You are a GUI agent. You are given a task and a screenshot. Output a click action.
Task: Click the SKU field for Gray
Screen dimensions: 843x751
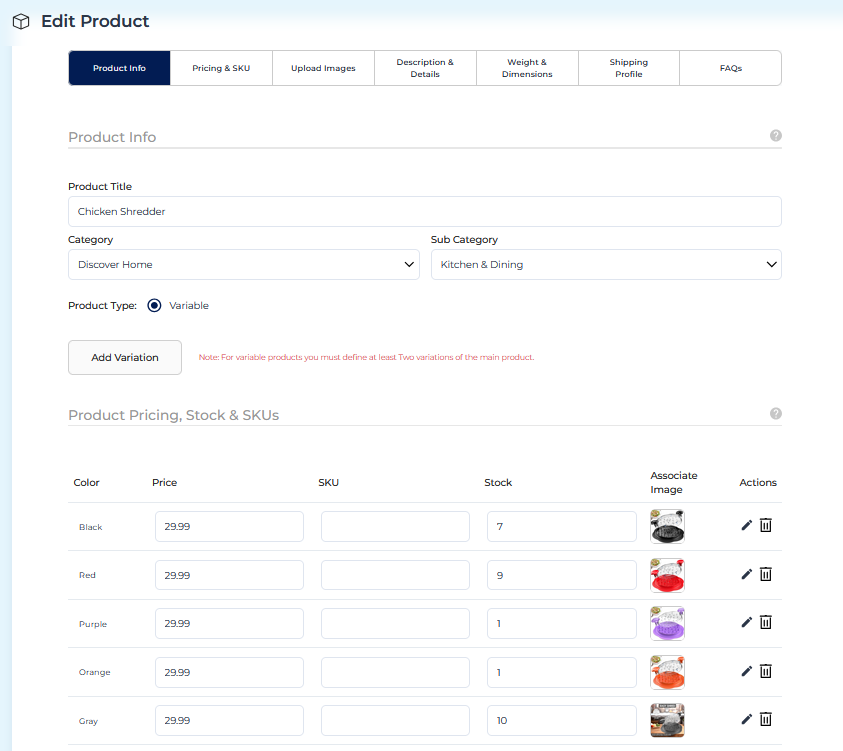(x=395, y=720)
